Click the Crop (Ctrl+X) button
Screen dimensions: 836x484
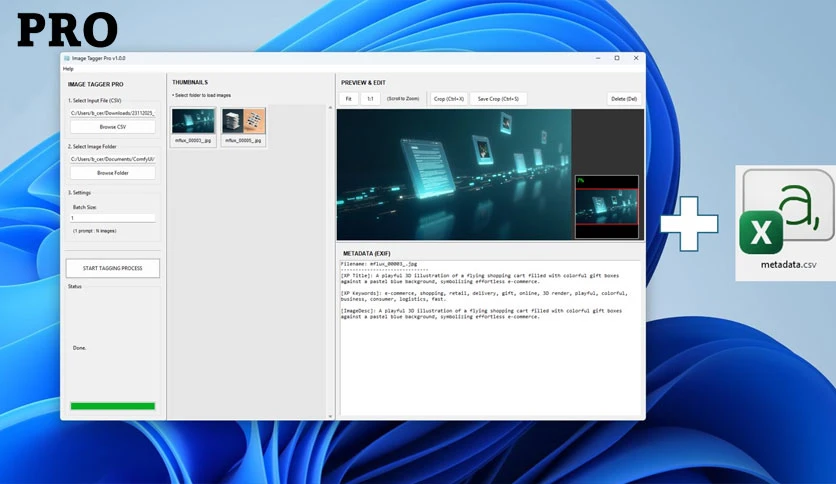pos(448,99)
